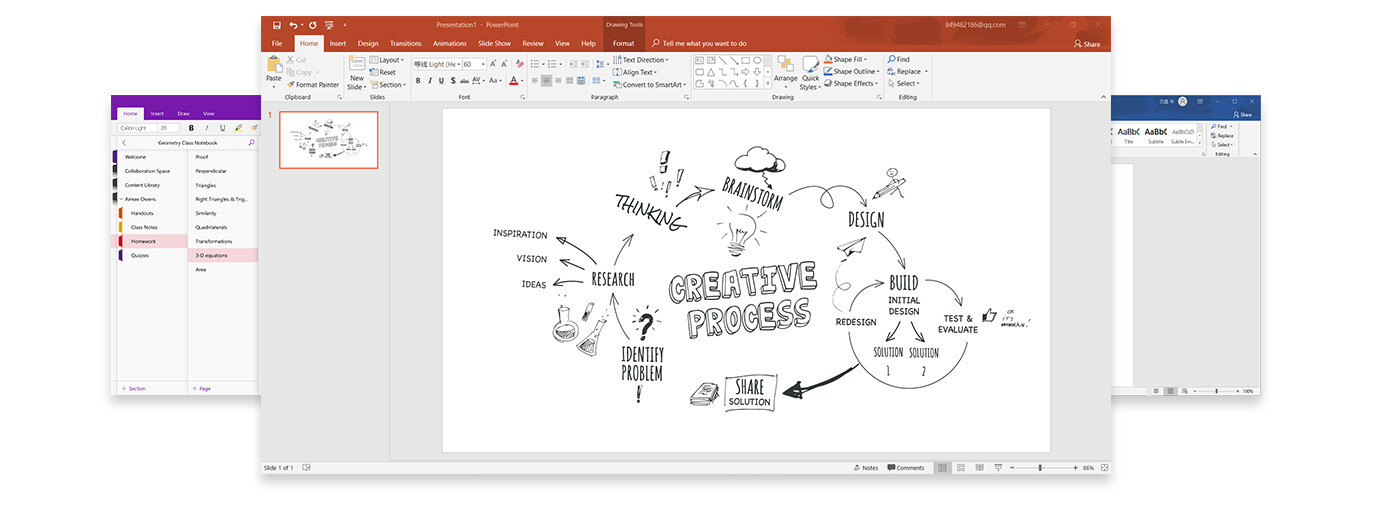Screen dimensions: 1400x507
Task: Toggle center text alignment
Action: [x=546, y=81]
